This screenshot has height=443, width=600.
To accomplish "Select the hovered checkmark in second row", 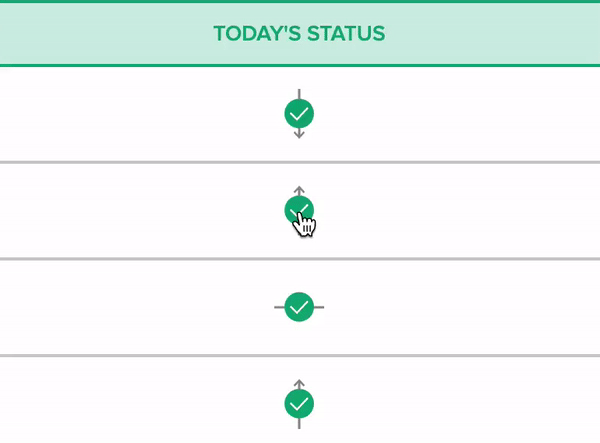I will tap(297, 209).
